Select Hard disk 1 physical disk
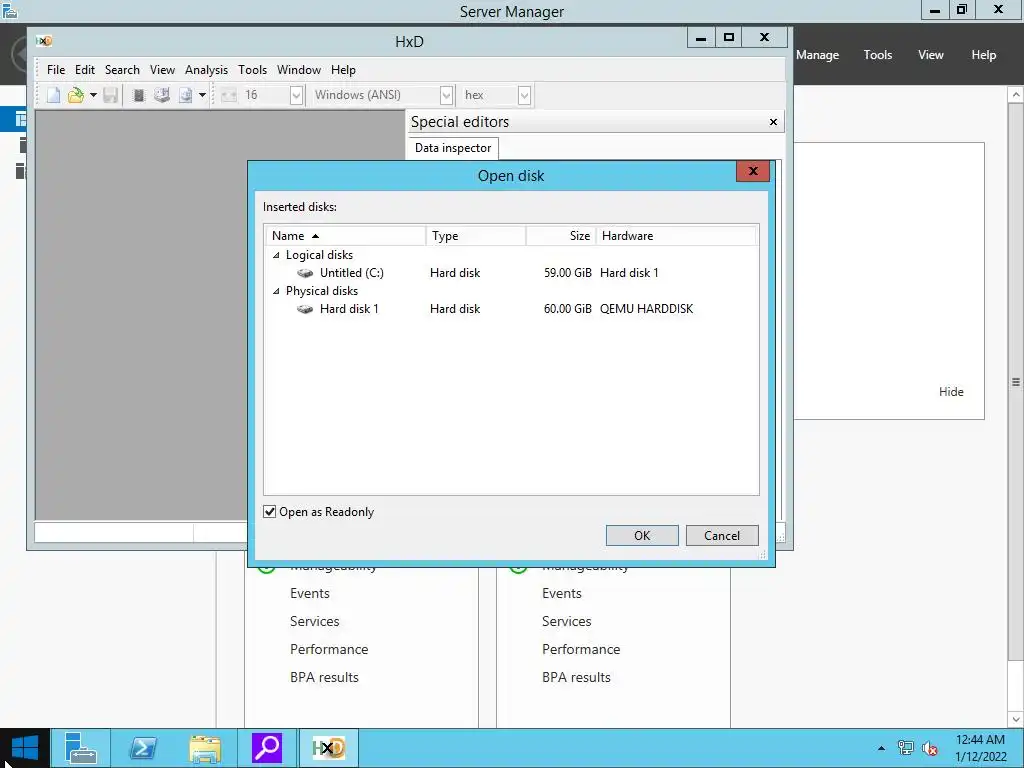Image resolution: width=1024 pixels, height=768 pixels. [x=349, y=309]
